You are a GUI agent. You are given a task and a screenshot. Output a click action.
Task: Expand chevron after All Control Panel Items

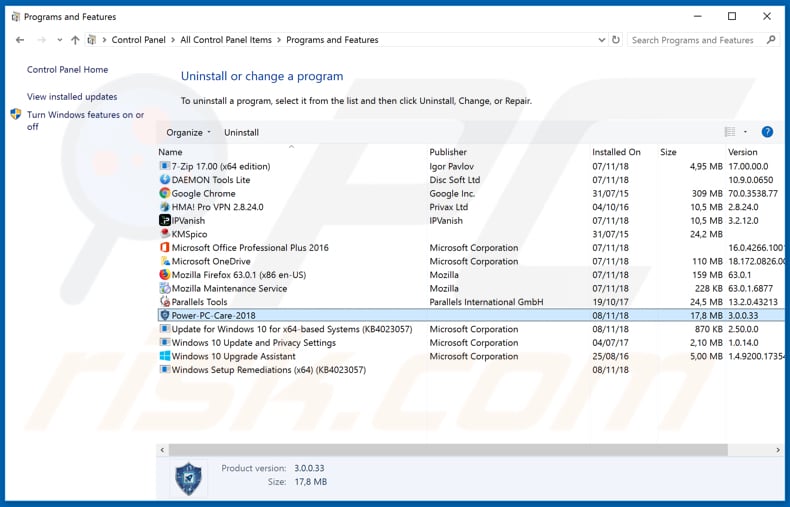click(x=279, y=40)
